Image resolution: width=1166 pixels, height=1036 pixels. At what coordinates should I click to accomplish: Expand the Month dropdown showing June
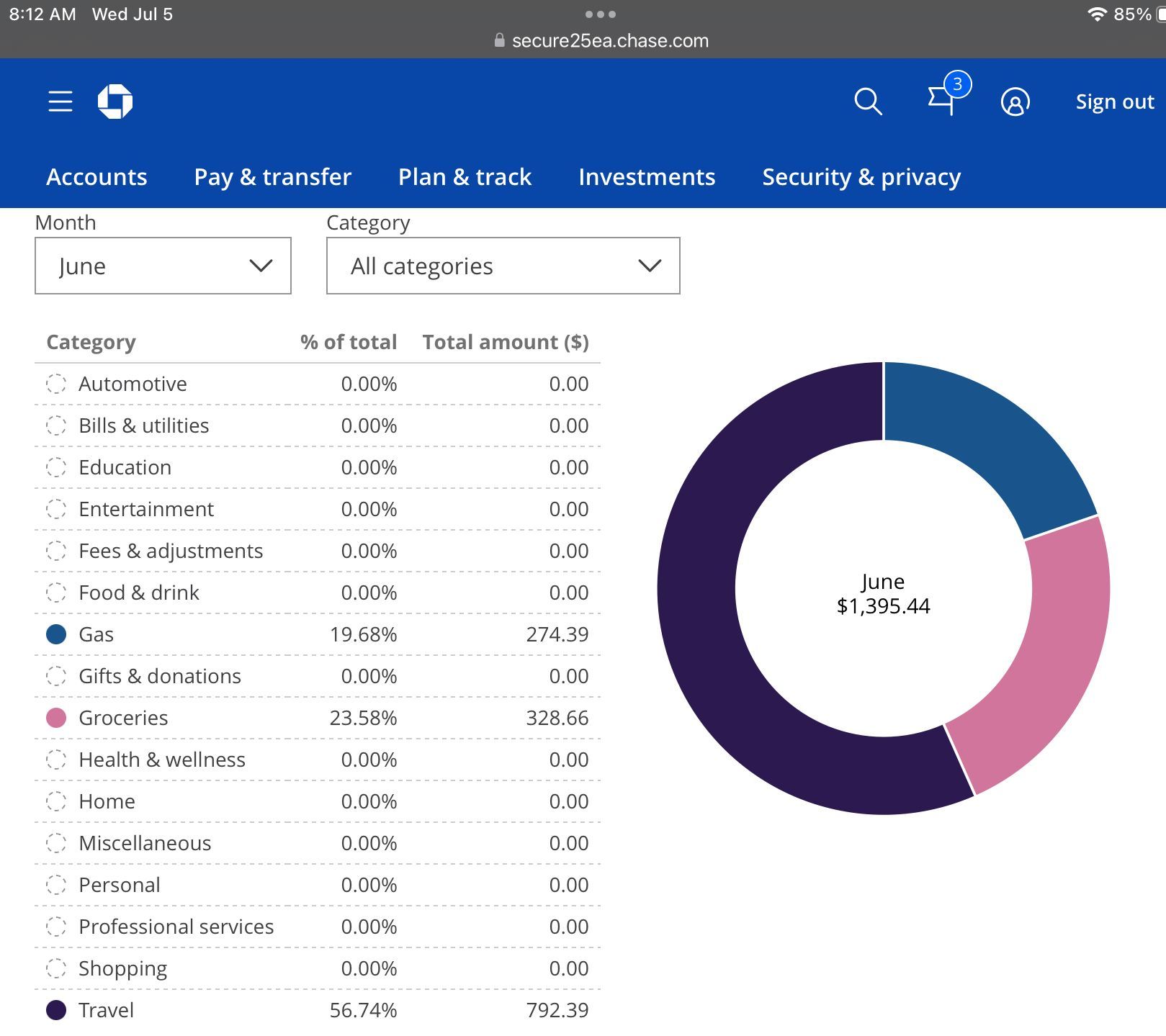(x=163, y=266)
